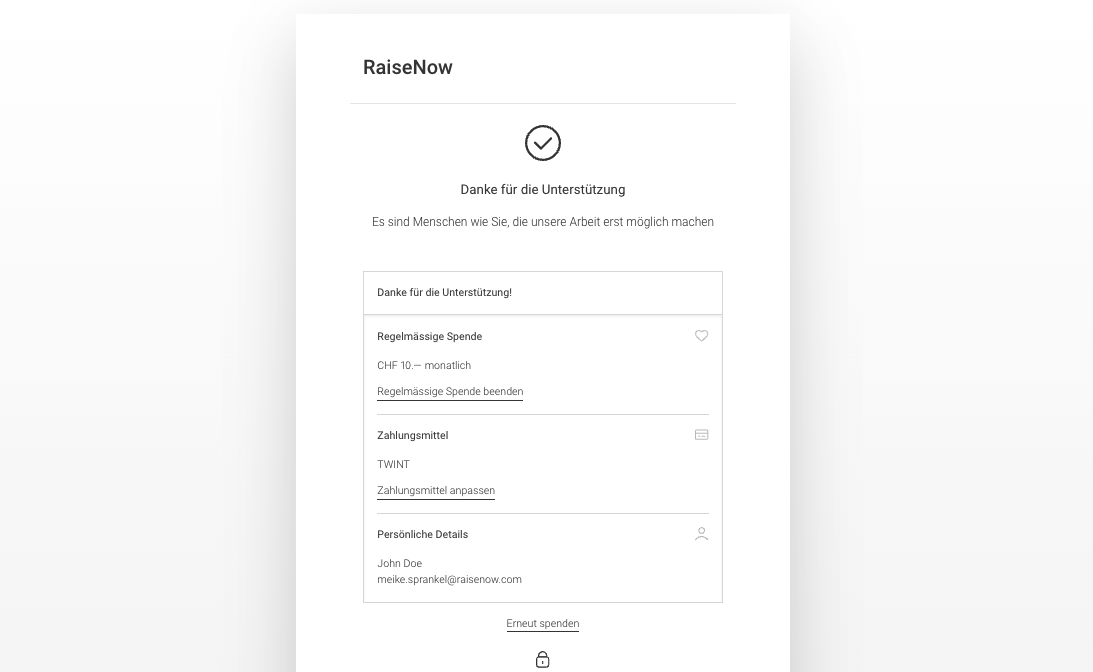Click the divider line under RaiseNow header
The width and height of the screenshot is (1093, 672).
(x=542, y=104)
